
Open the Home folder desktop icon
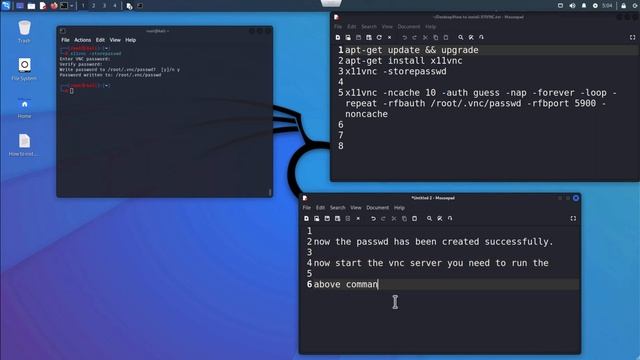point(24,107)
